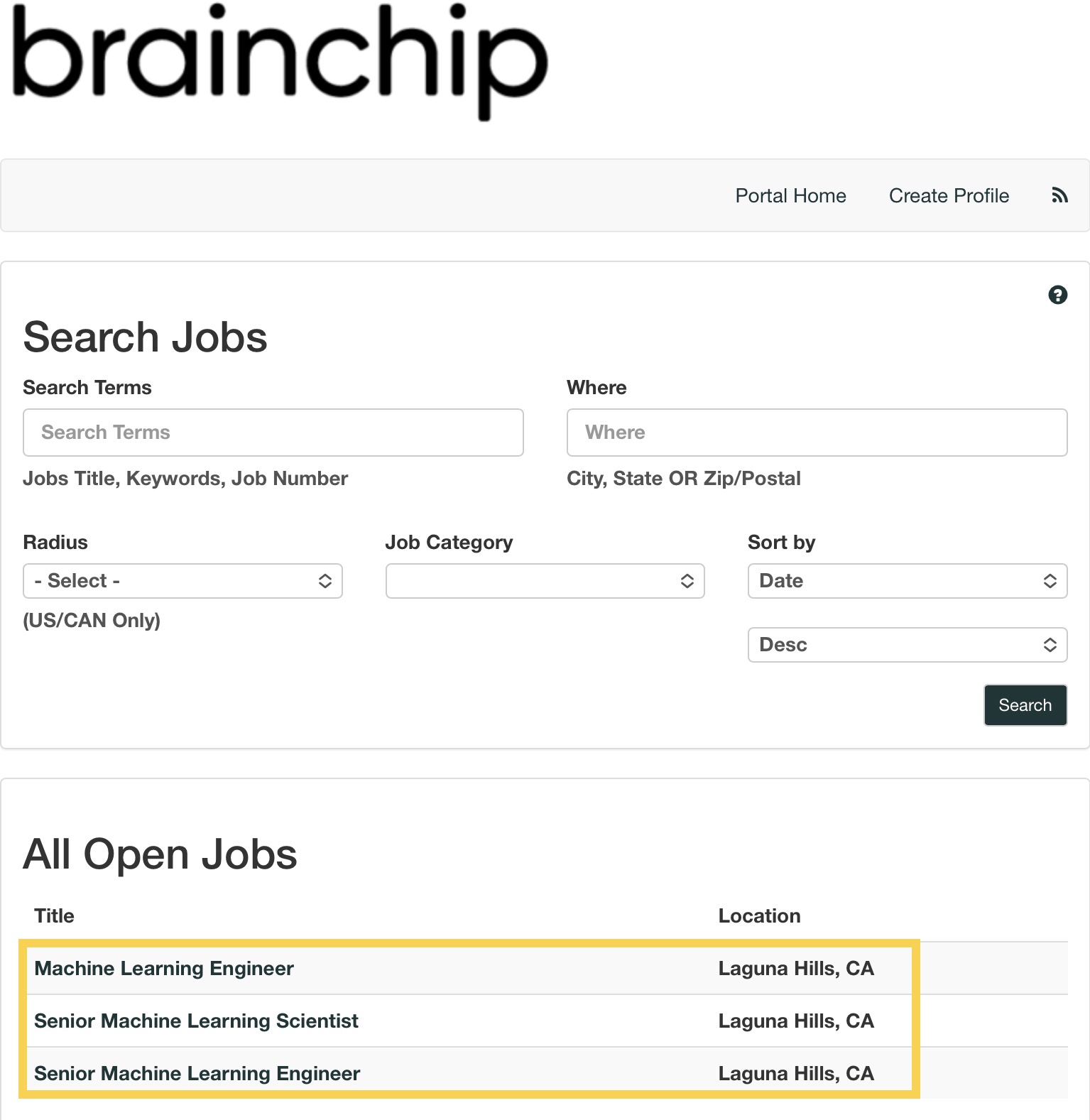Click Laguna Hills, CA in first job row
Screen dimensions: 1090x1120
click(796, 969)
